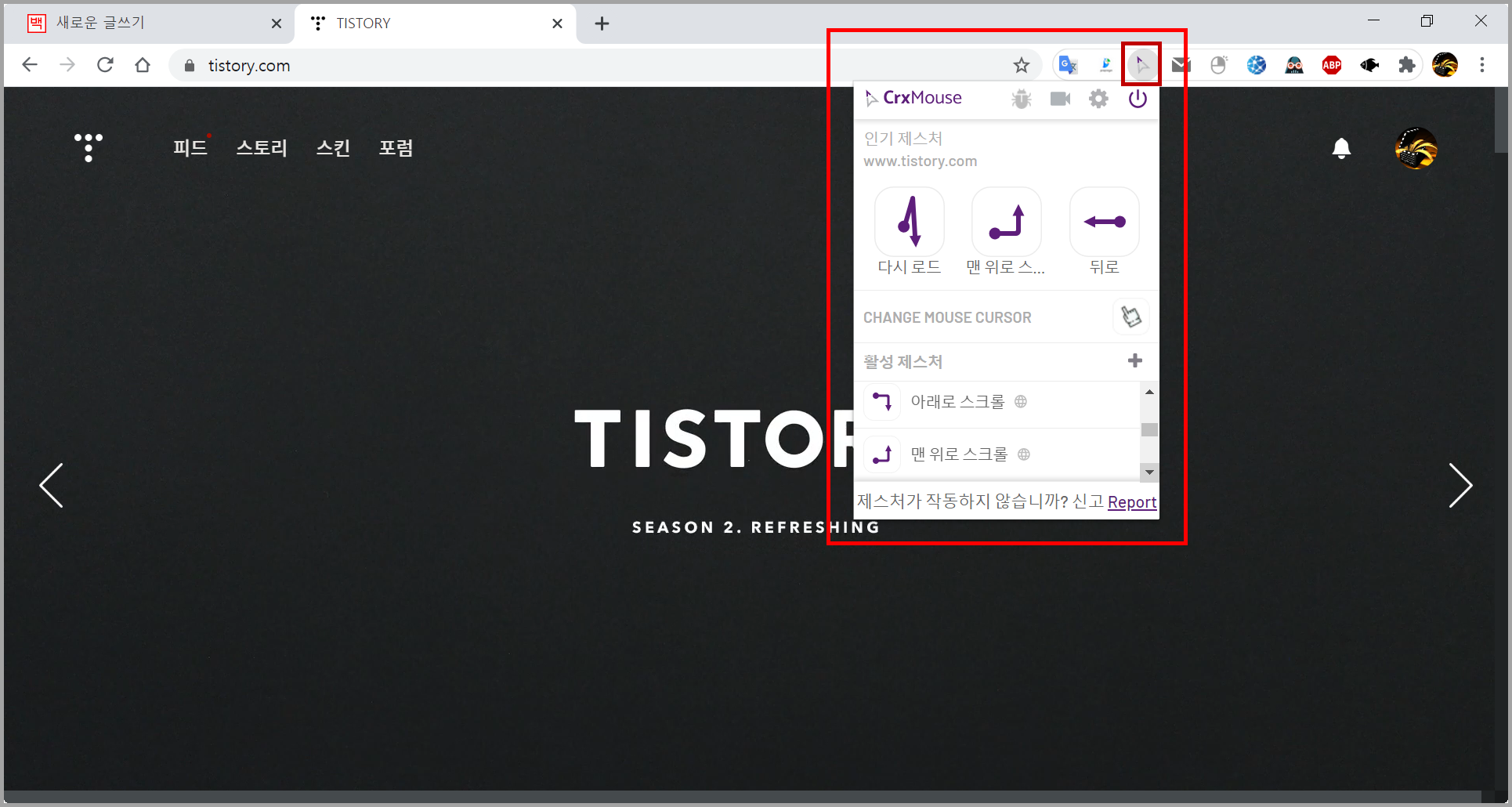Click the CrxMouse logo title
This screenshot has height=807, width=1512.
[913, 98]
